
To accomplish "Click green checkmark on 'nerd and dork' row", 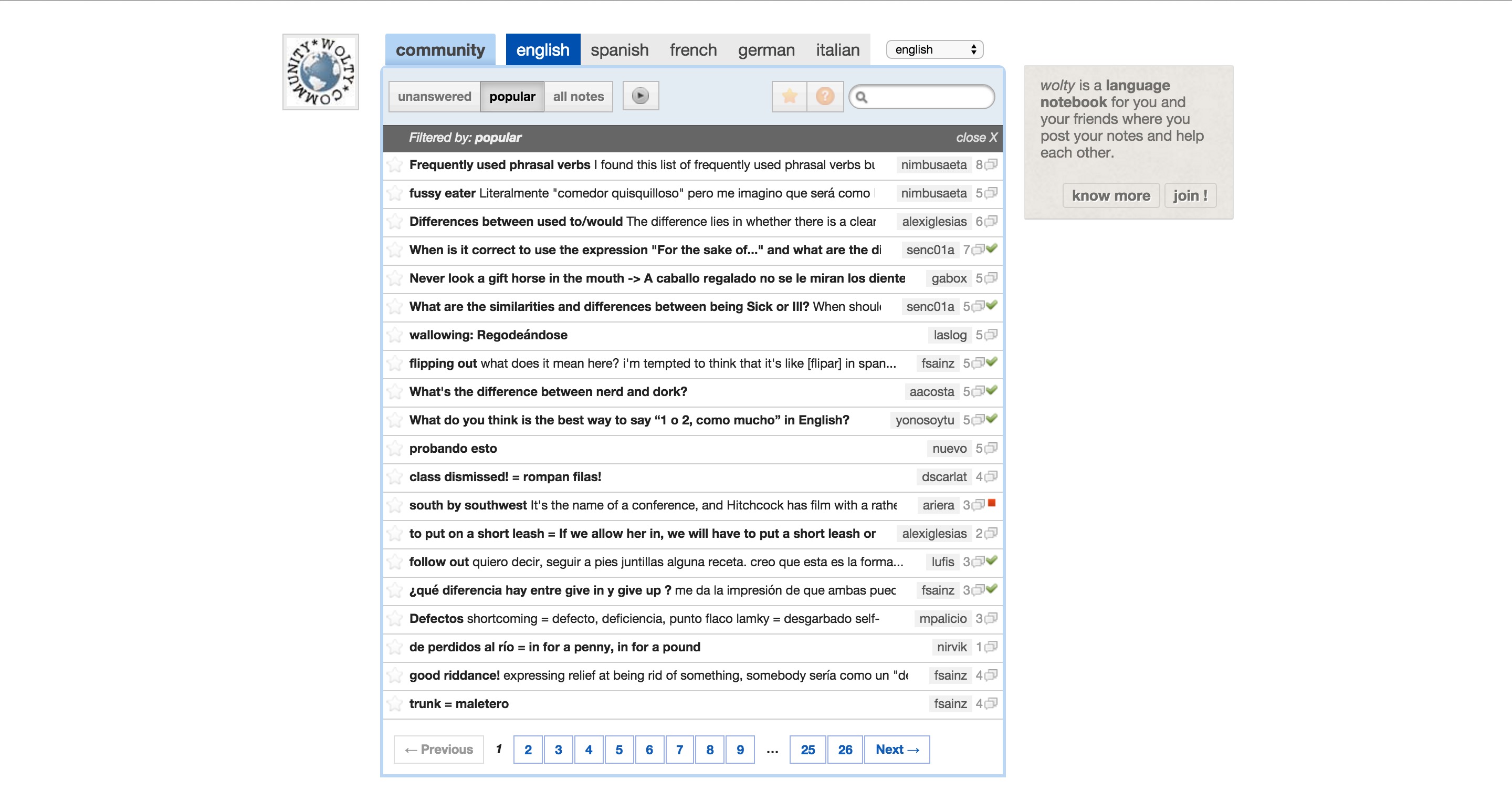I will coord(992,390).
